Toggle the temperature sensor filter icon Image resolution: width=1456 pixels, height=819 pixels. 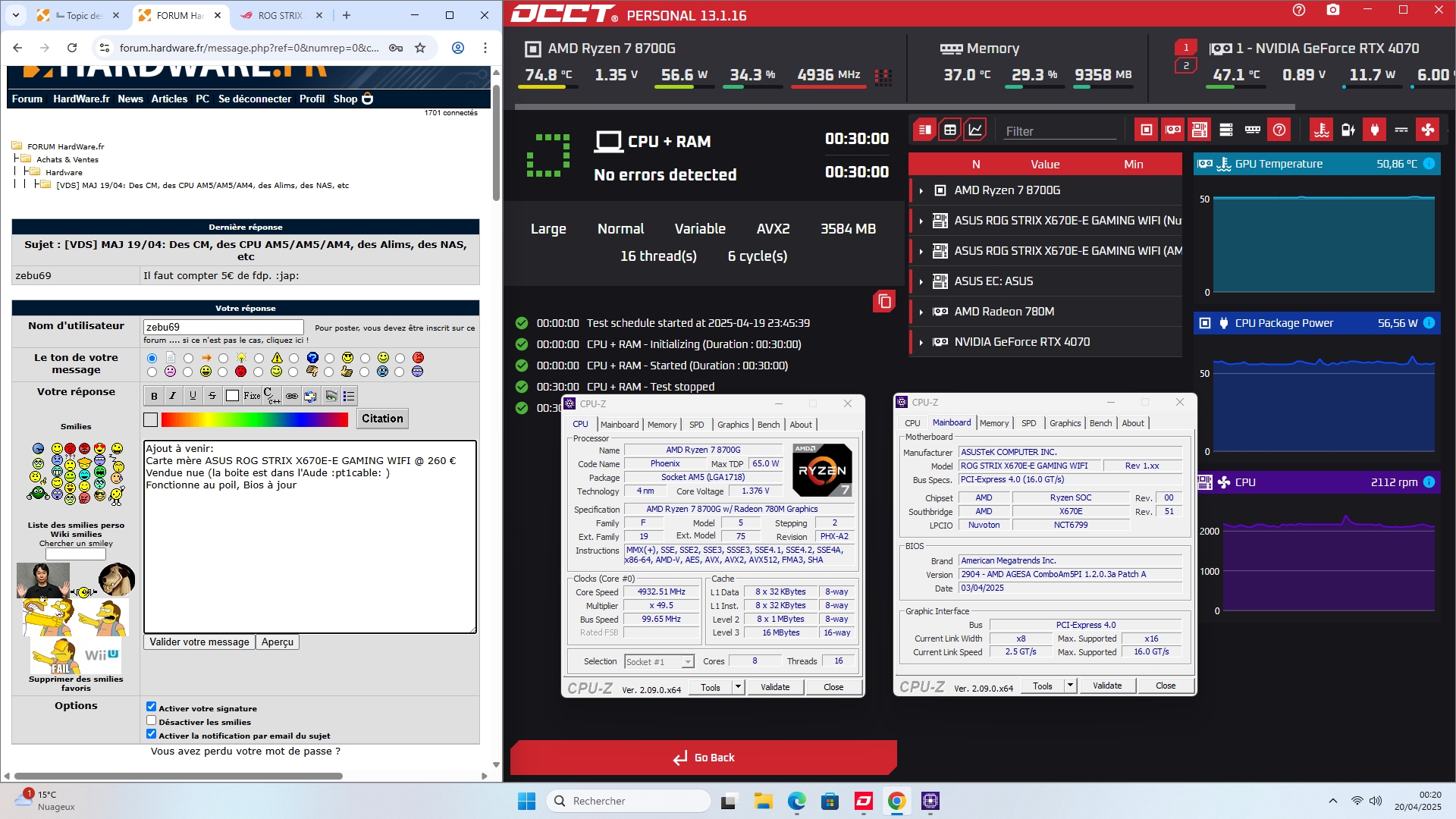point(1321,130)
